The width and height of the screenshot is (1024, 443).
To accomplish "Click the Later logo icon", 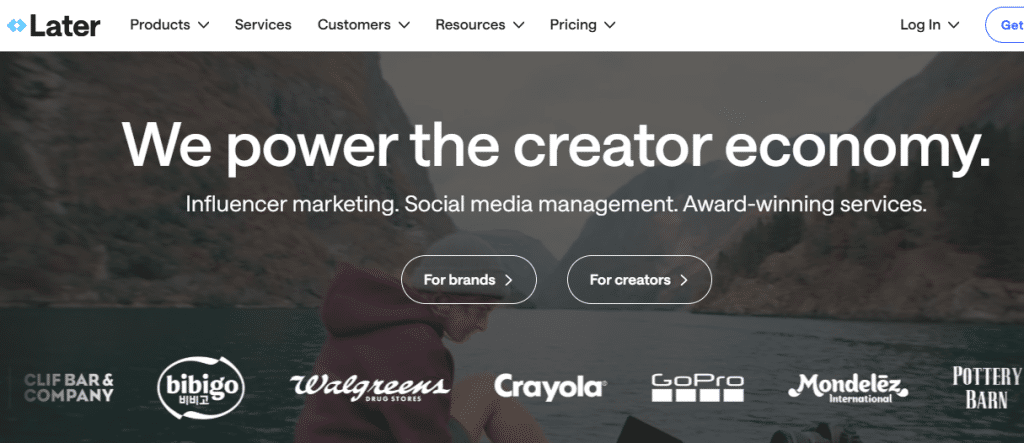I will click(x=16, y=25).
